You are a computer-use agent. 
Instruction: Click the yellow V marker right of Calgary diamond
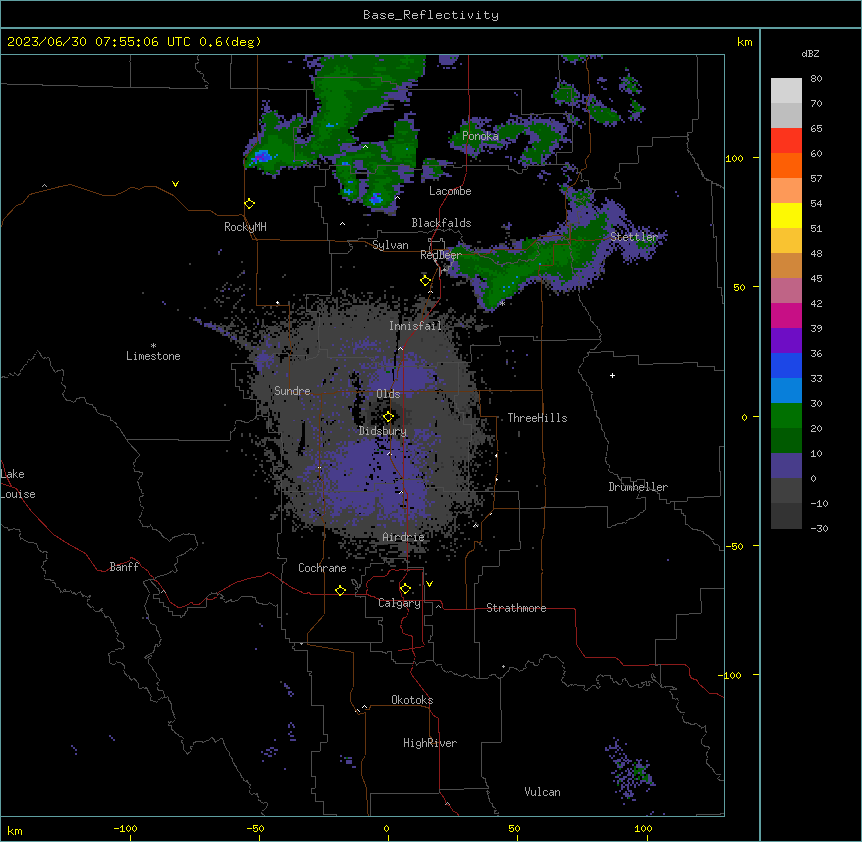point(429,584)
